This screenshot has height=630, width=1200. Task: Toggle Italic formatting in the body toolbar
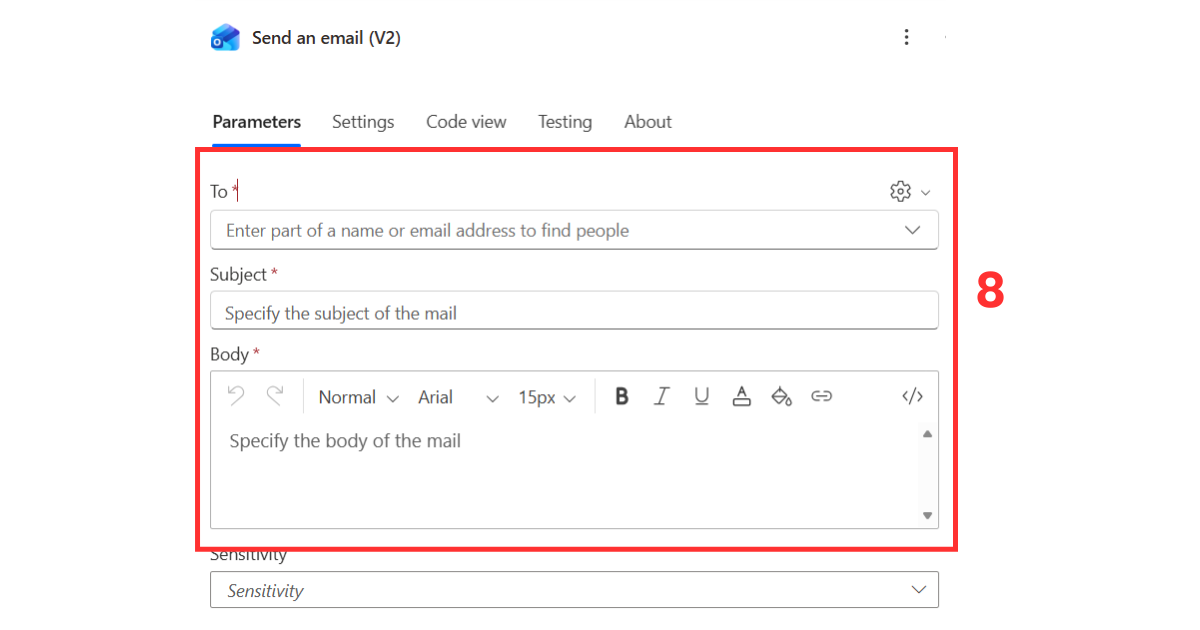pyautogui.click(x=662, y=396)
